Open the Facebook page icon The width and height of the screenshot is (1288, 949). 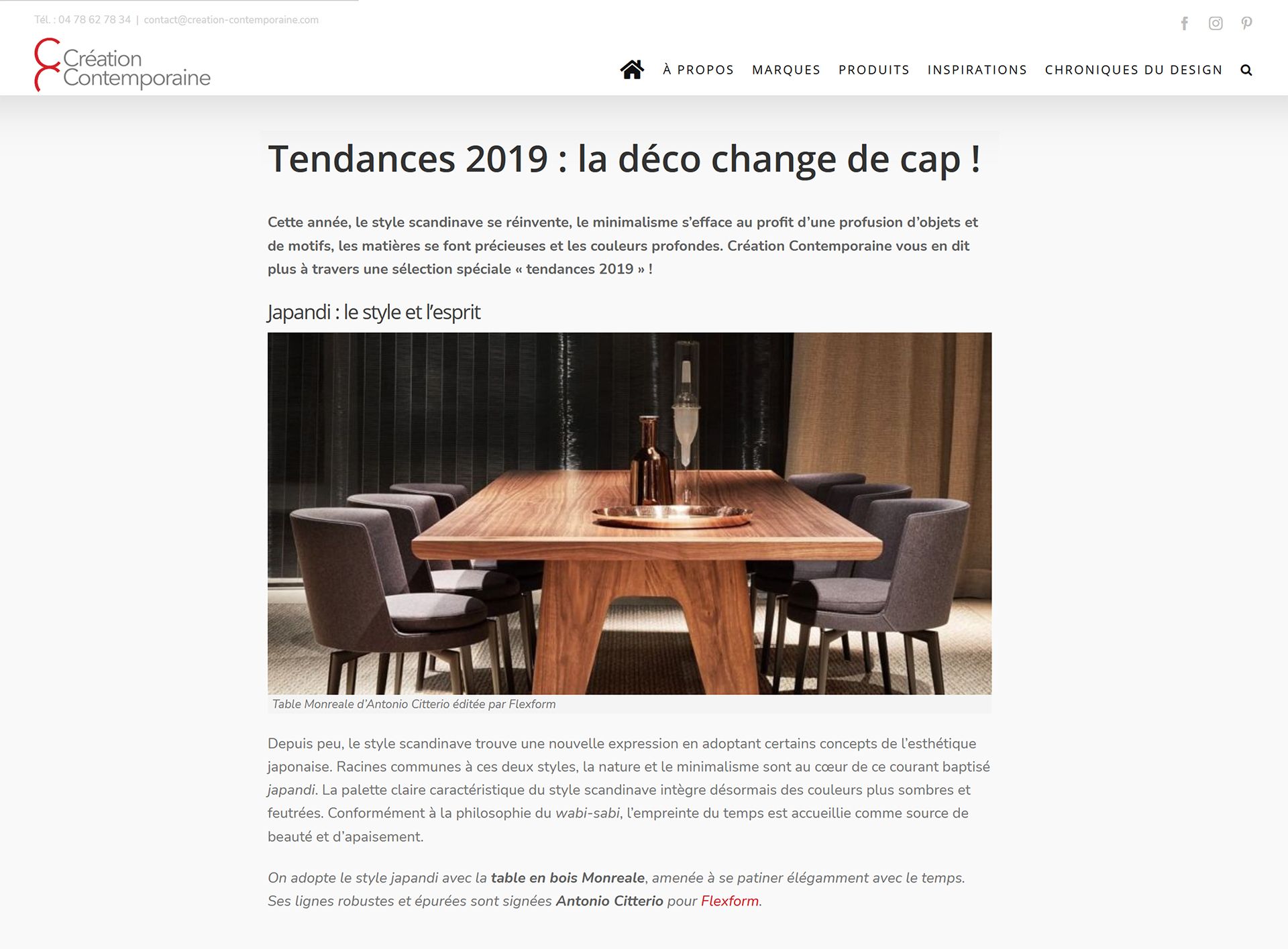(x=1185, y=23)
